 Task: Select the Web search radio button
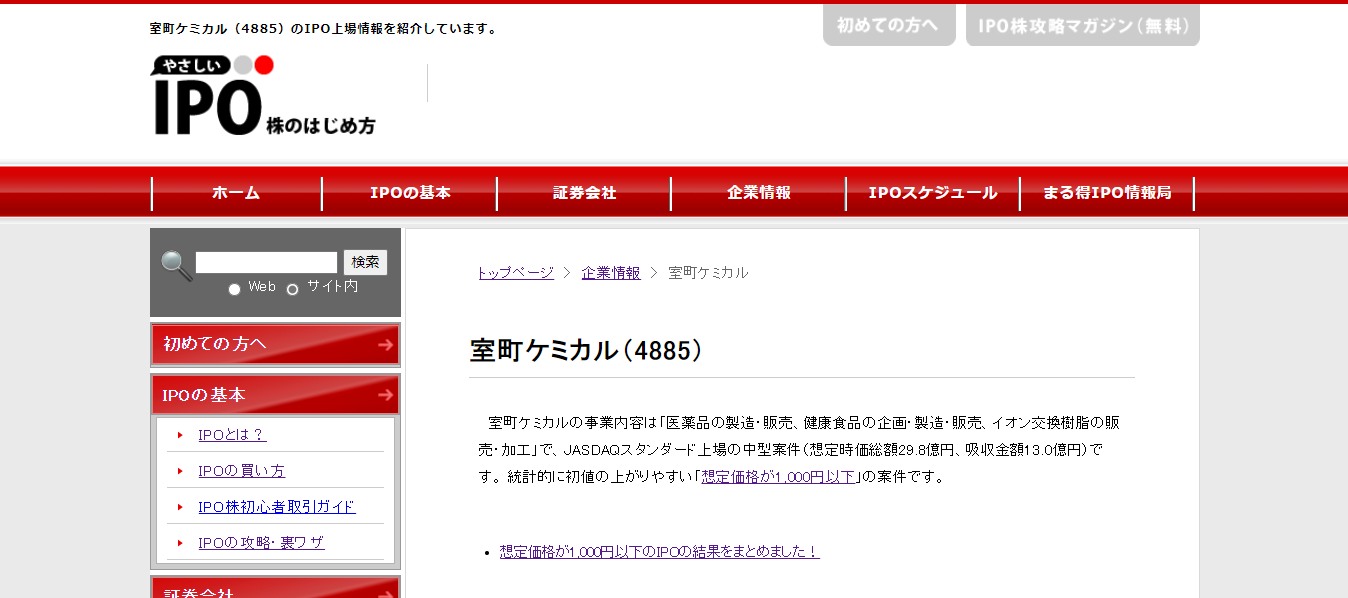tap(234, 289)
